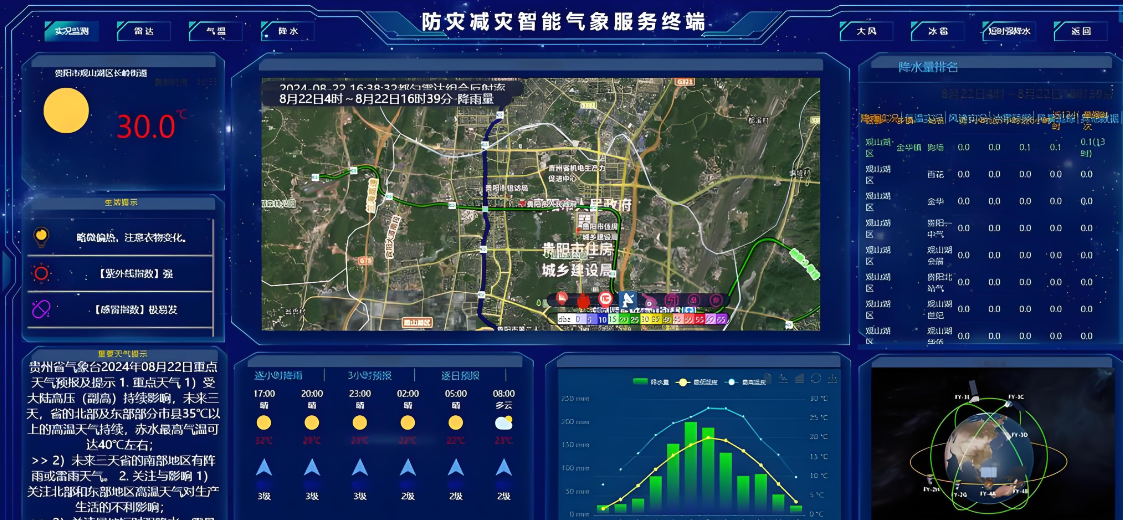Screen dimensions: 1123x520
Task: Switch chart to line view icon
Action: tap(785, 379)
